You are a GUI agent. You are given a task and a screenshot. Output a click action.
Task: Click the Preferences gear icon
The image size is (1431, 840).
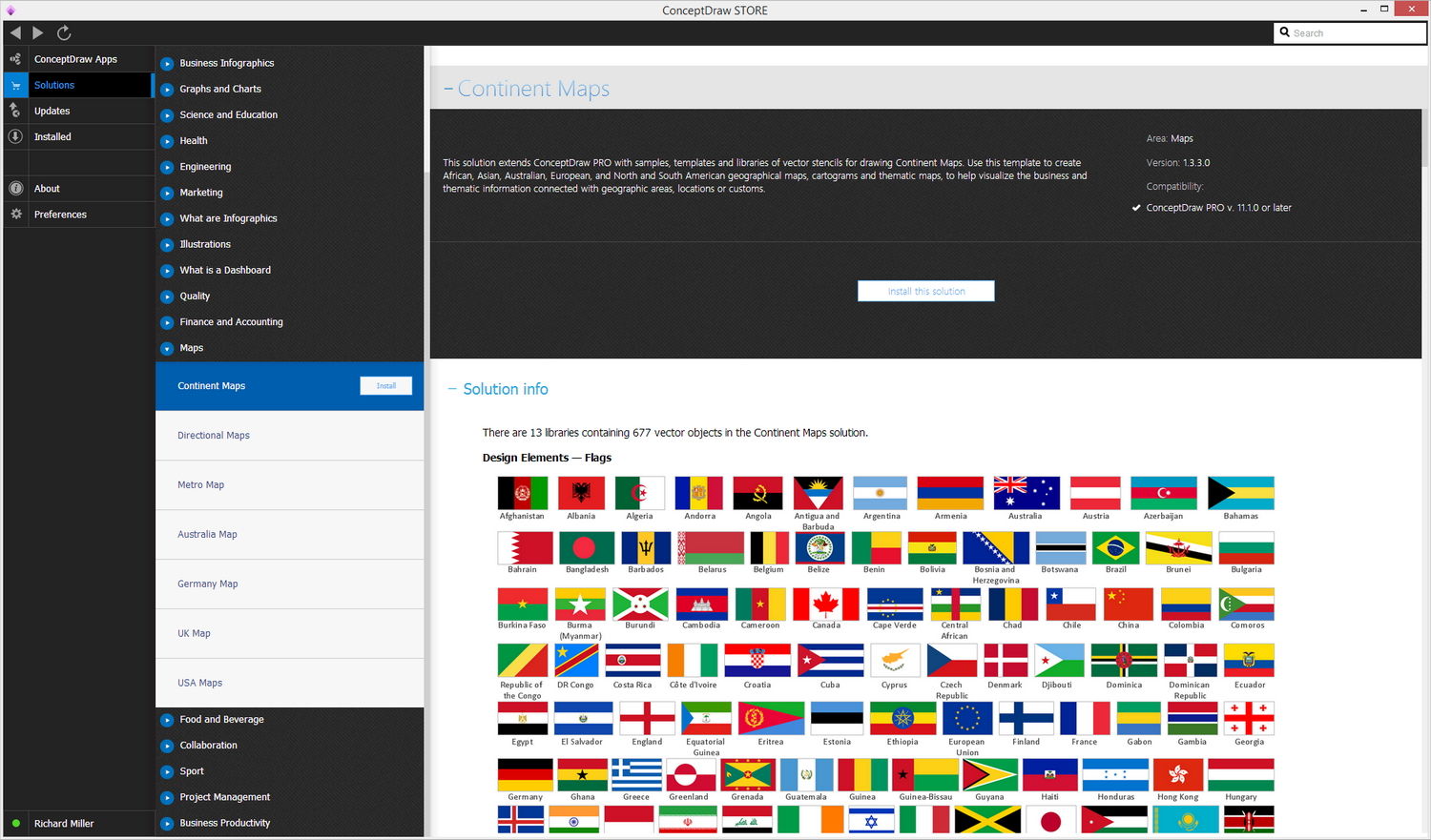pos(15,215)
